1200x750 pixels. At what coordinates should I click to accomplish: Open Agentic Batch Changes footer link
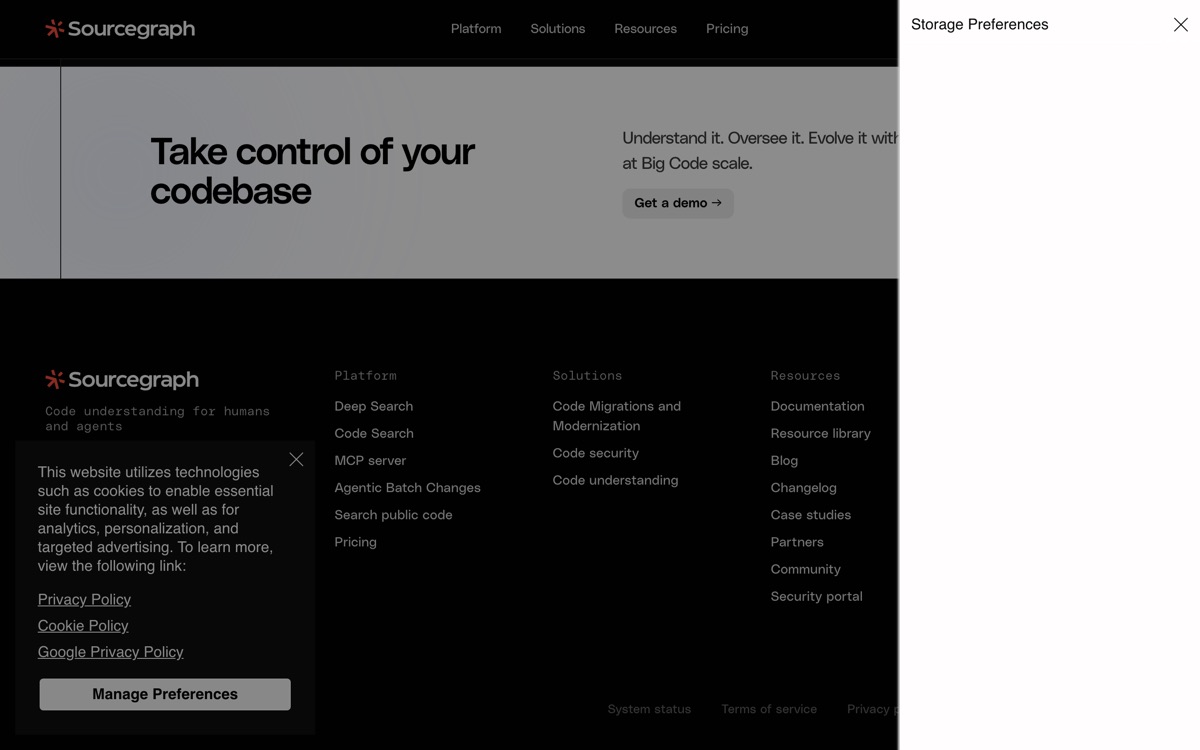tap(407, 487)
